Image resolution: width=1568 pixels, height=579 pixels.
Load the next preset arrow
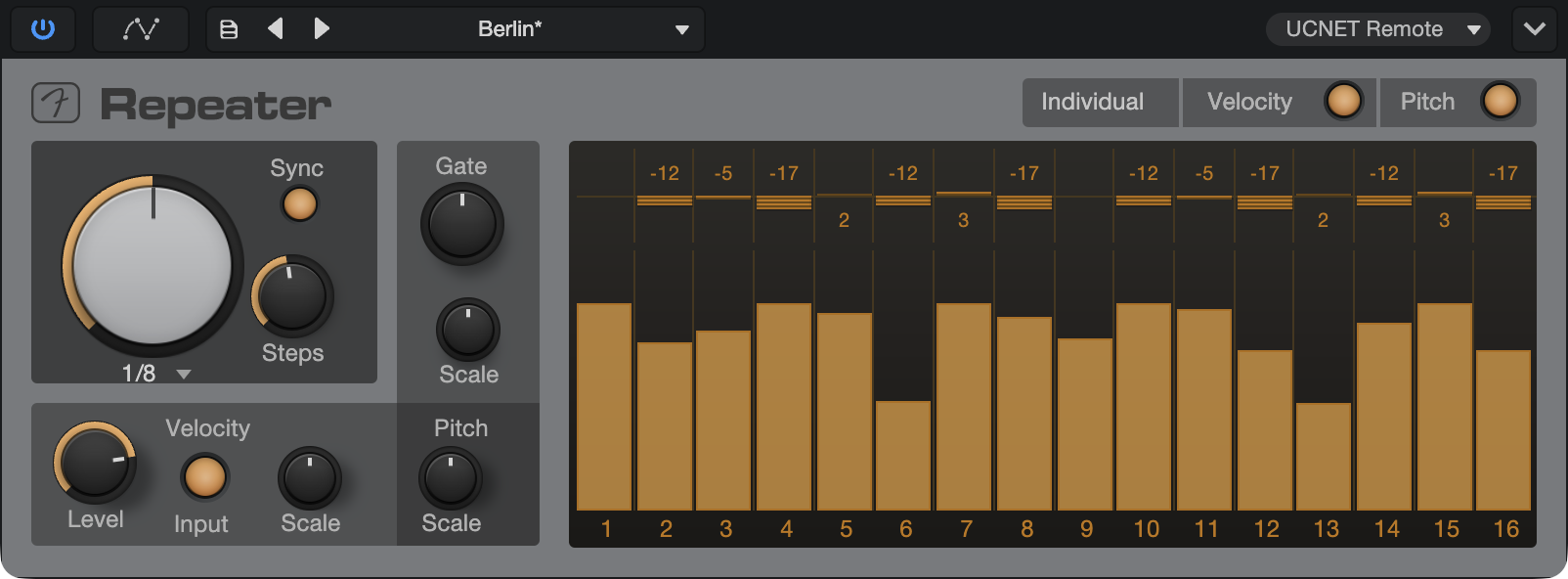coord(322,28)
